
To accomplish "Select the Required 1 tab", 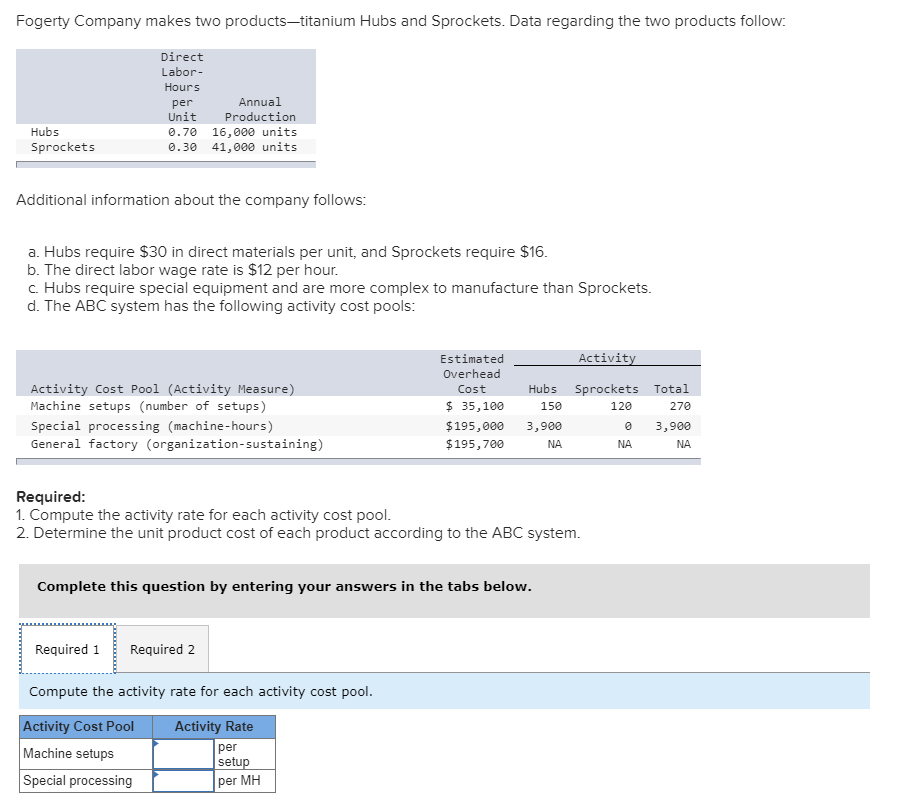I will pyautogui.click(x=66, y=648).
